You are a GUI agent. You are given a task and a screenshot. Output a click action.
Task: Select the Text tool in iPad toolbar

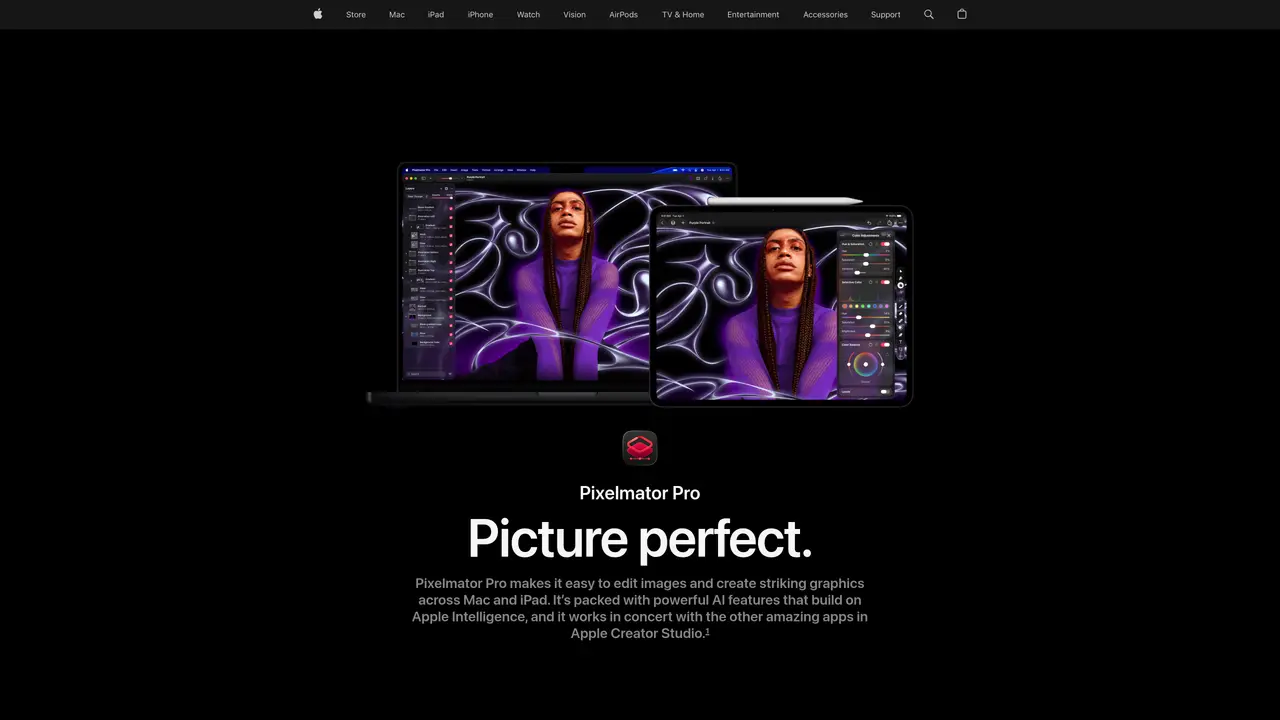tap(900, 341)
